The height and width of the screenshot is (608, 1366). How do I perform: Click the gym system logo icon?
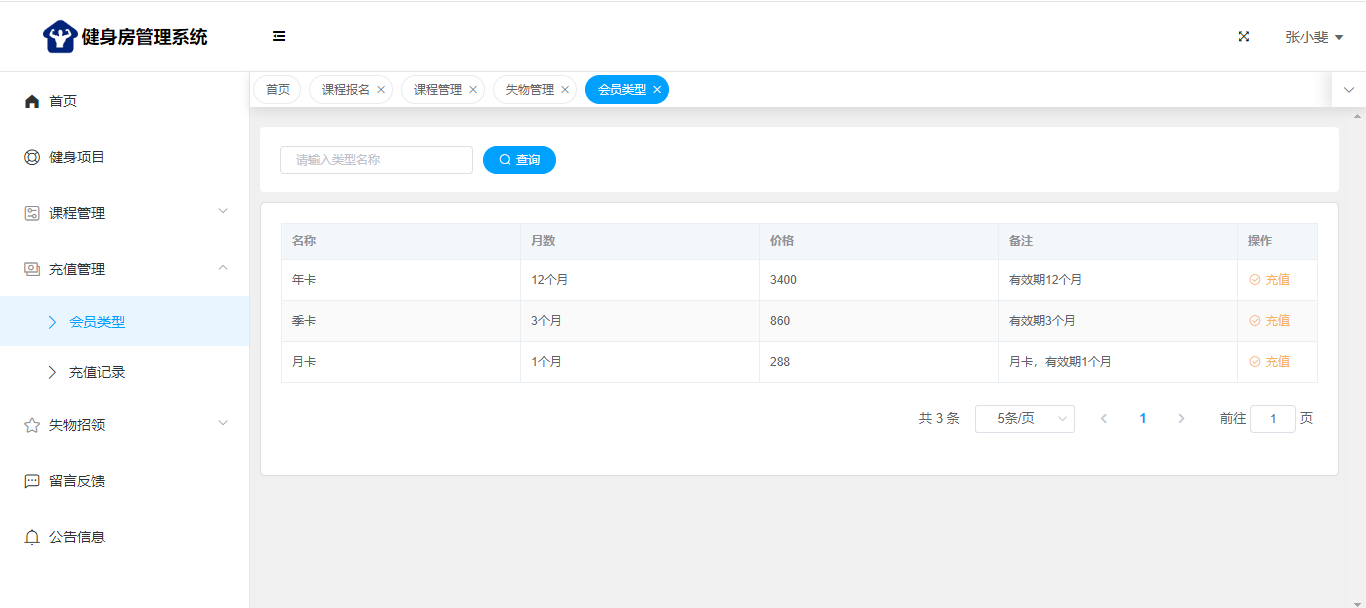pos(60,37)
